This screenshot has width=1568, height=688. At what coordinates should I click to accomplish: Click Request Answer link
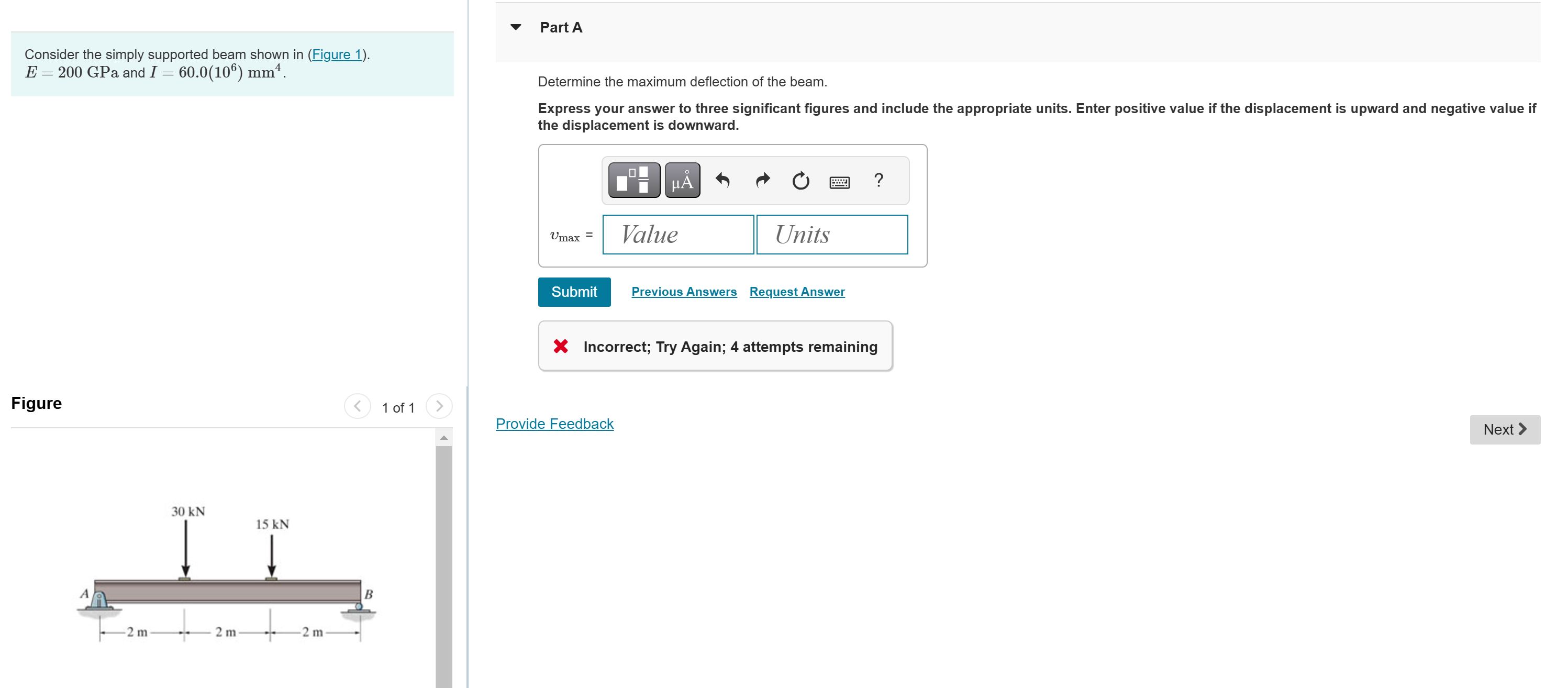point(797,292)
